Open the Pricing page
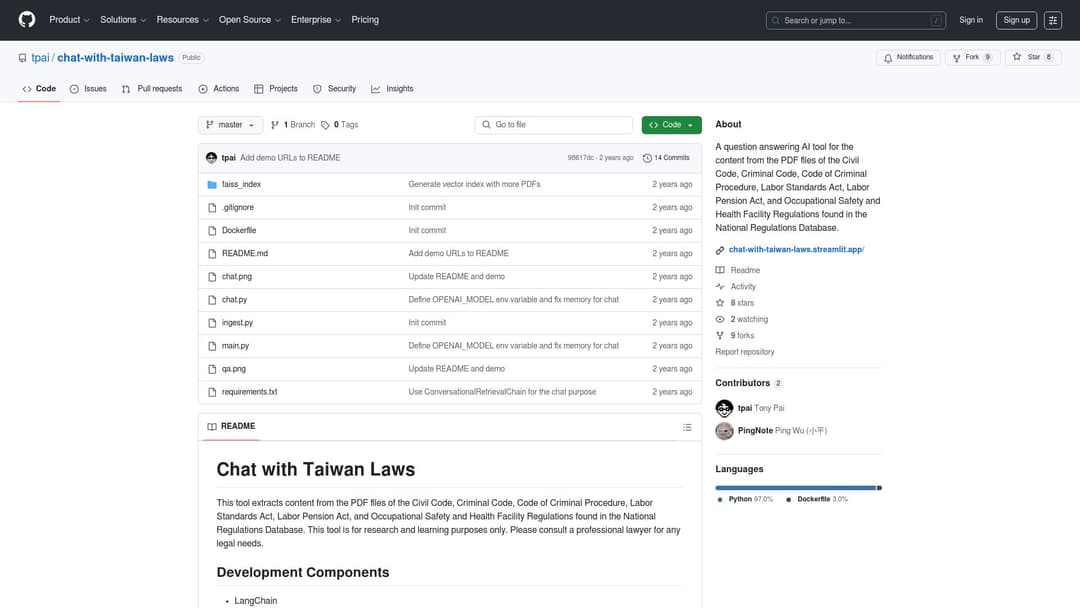Screen dimensions: 1080x608 (365, 20)
